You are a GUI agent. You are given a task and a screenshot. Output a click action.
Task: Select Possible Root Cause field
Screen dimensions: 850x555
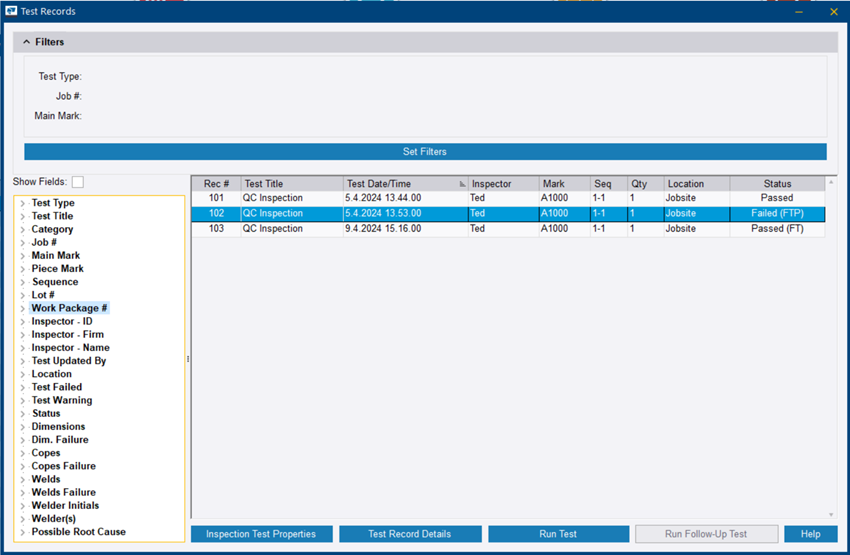pos(78,532)
